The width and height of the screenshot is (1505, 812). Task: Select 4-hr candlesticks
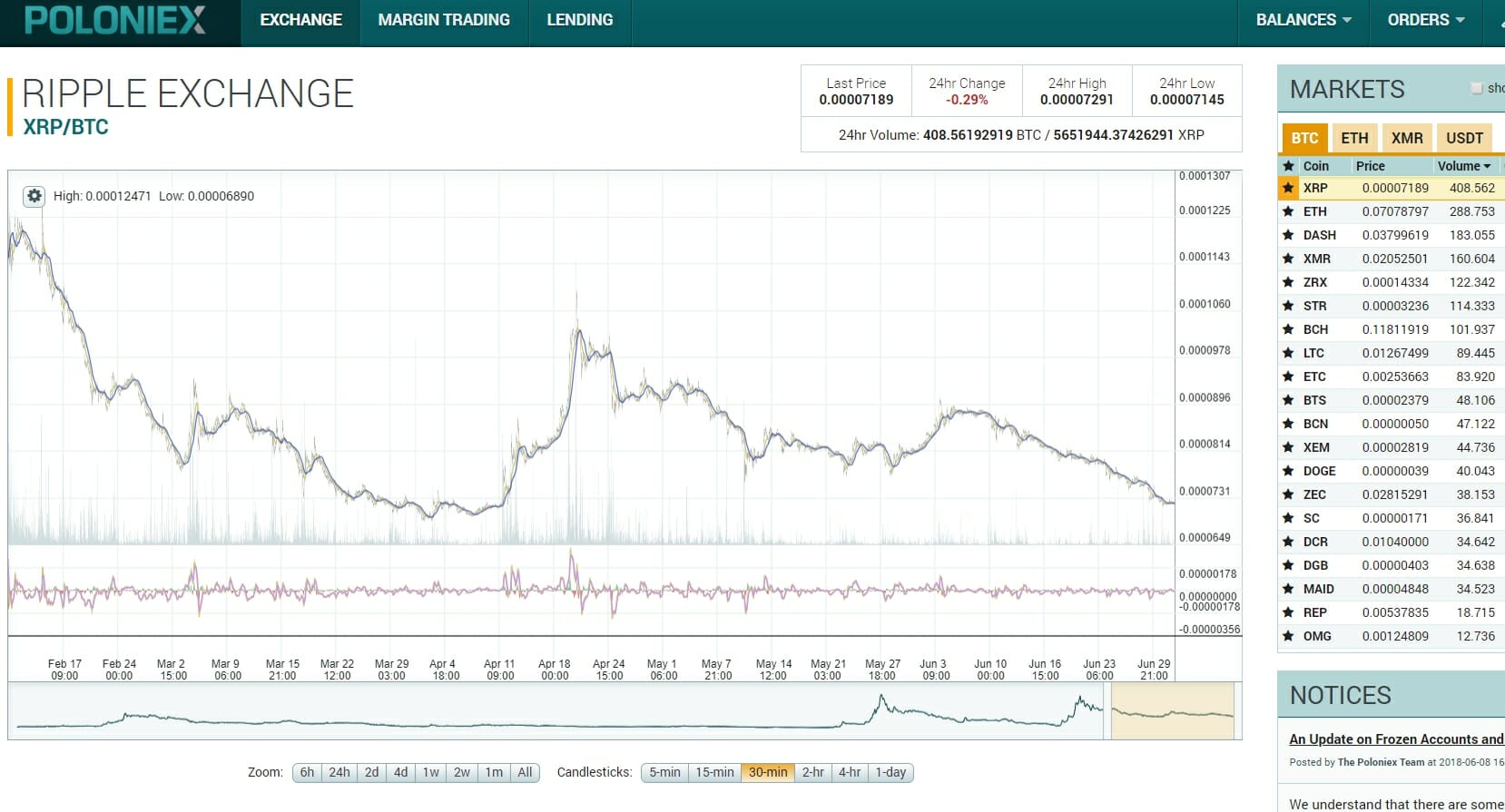850,772
